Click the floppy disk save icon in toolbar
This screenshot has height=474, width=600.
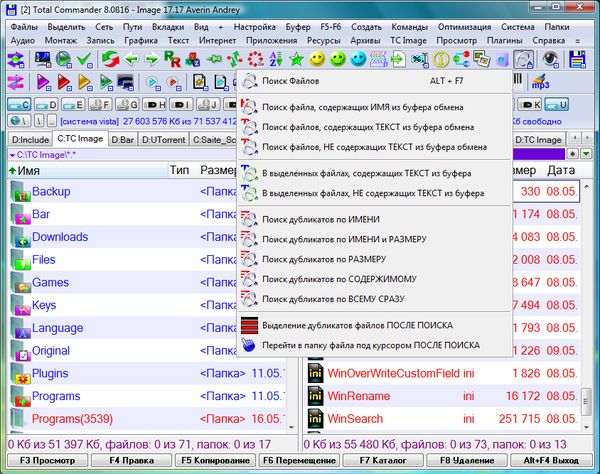pyautogui.click(x=577, y=59)
